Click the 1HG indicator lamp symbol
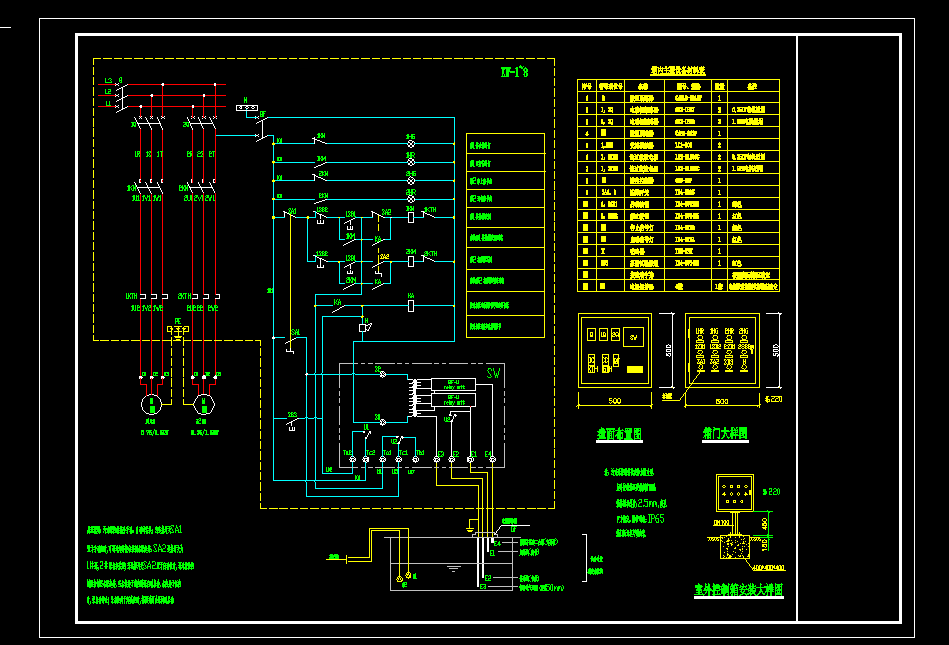The width and height of the screenshot is (949, 645). point(411,143)
